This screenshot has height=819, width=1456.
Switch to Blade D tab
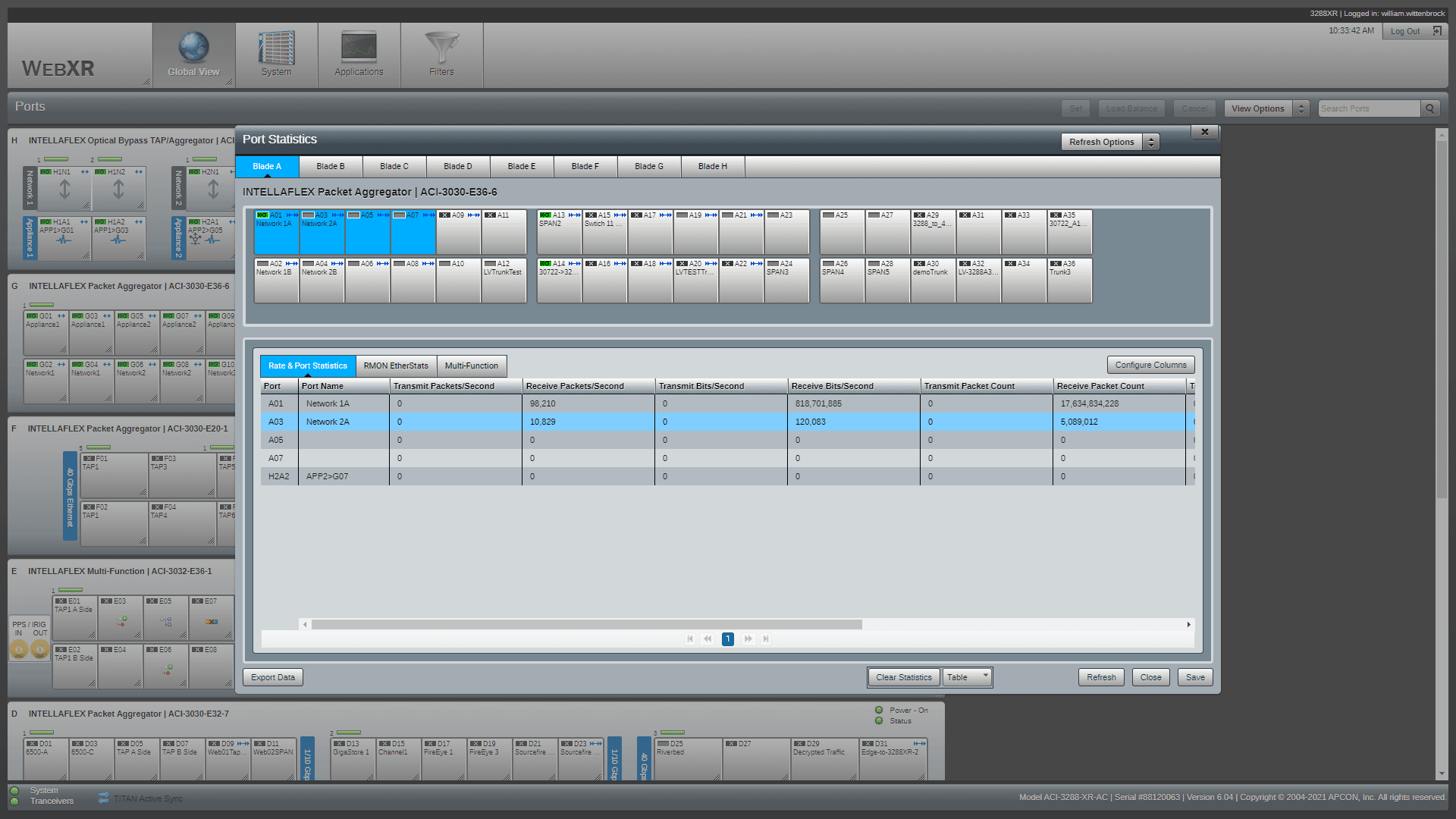458,166
